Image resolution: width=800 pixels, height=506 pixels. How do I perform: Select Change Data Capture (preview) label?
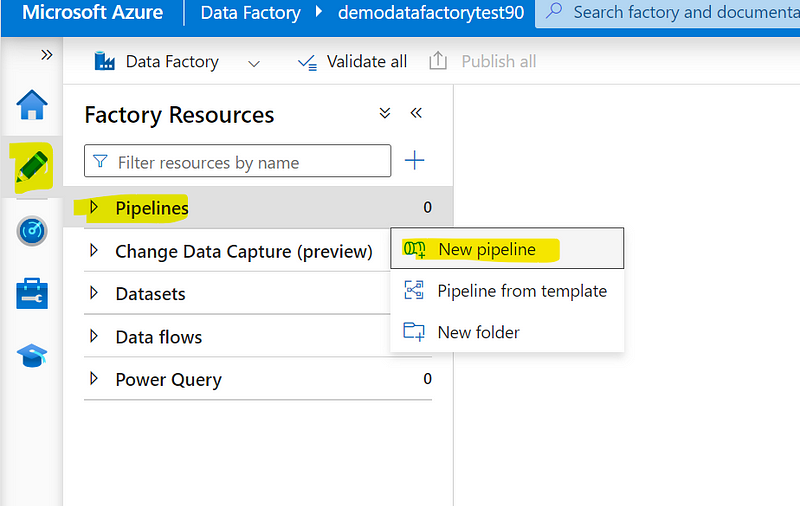(x=244, y=251)
